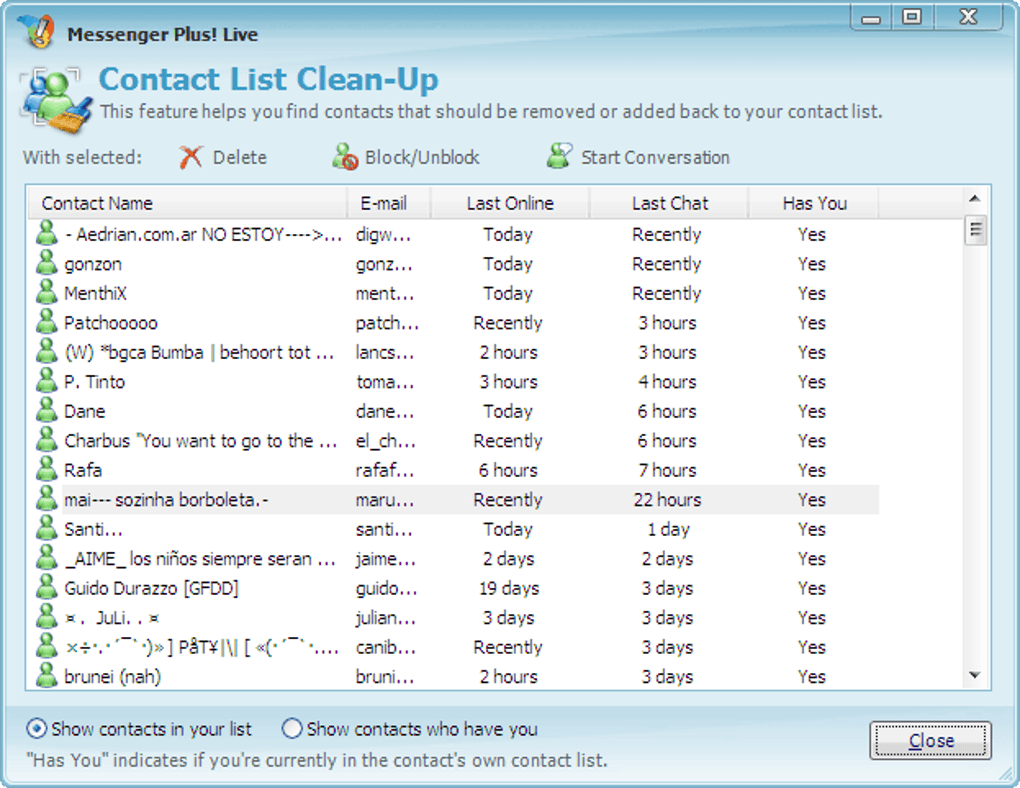Click the contact icon for Guido Durazzo

coord(46,587)
